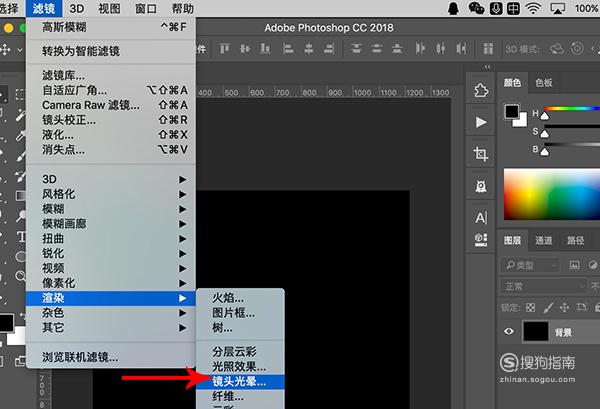Choose 浏览联机滤镜... item
This screenshot has height=409, width=600.
(111, 357)
